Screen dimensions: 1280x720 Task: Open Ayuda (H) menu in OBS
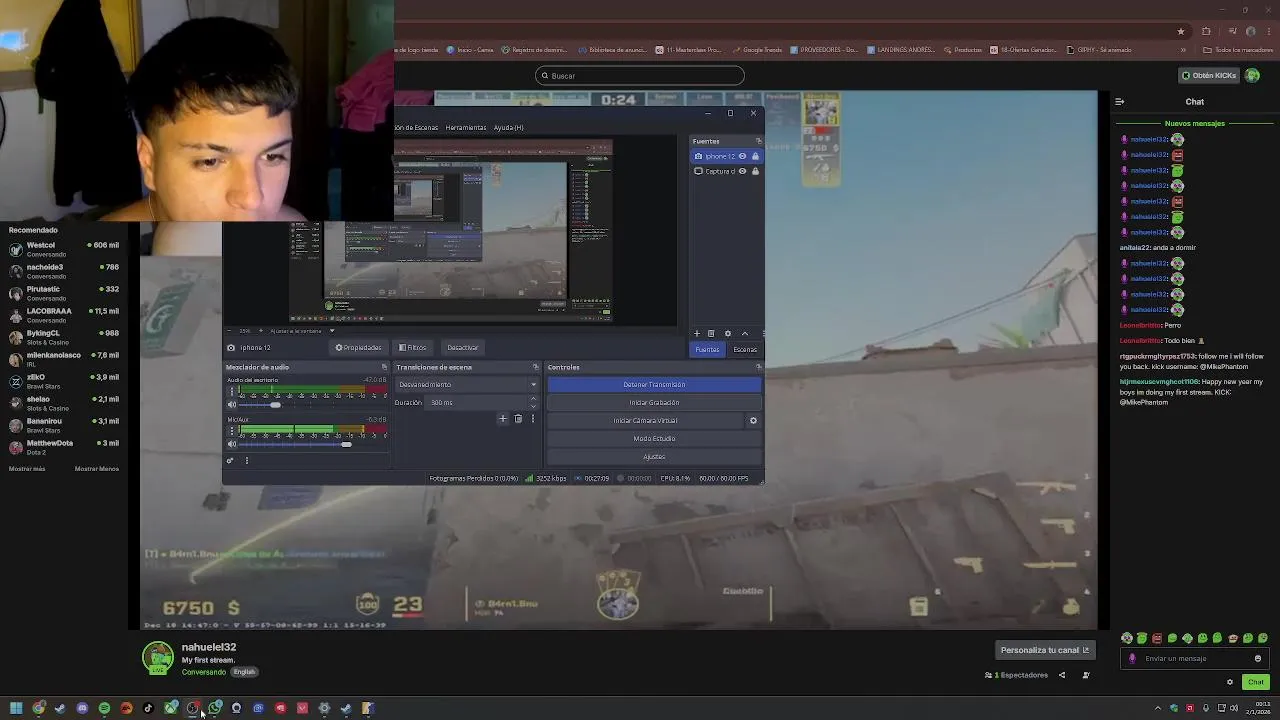(508, 127)
